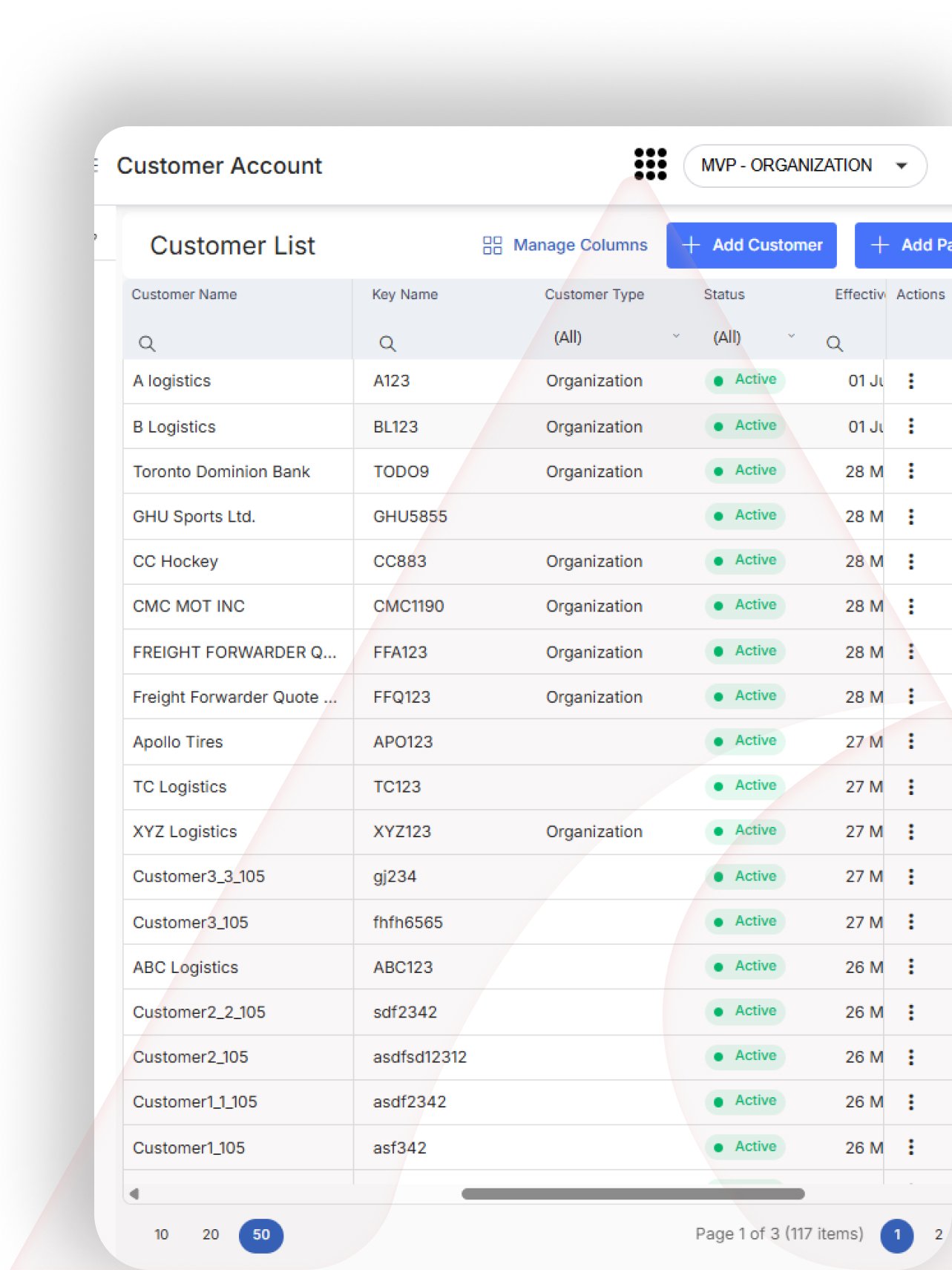
Task: Open actions menu for ABC Logistics
Action: (911, 966)
